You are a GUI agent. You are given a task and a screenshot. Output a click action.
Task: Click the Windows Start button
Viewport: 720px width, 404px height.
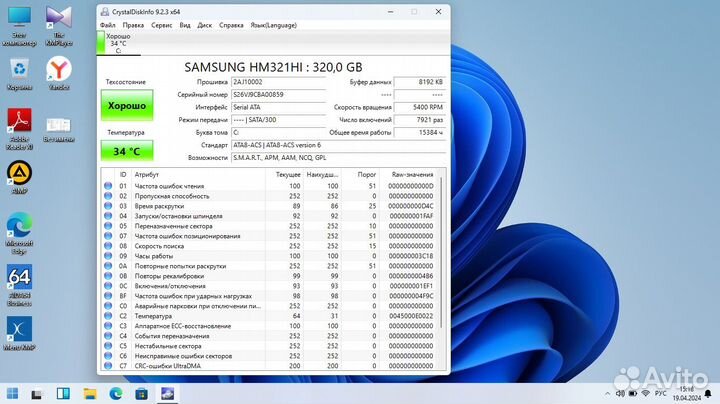point(12,393)
